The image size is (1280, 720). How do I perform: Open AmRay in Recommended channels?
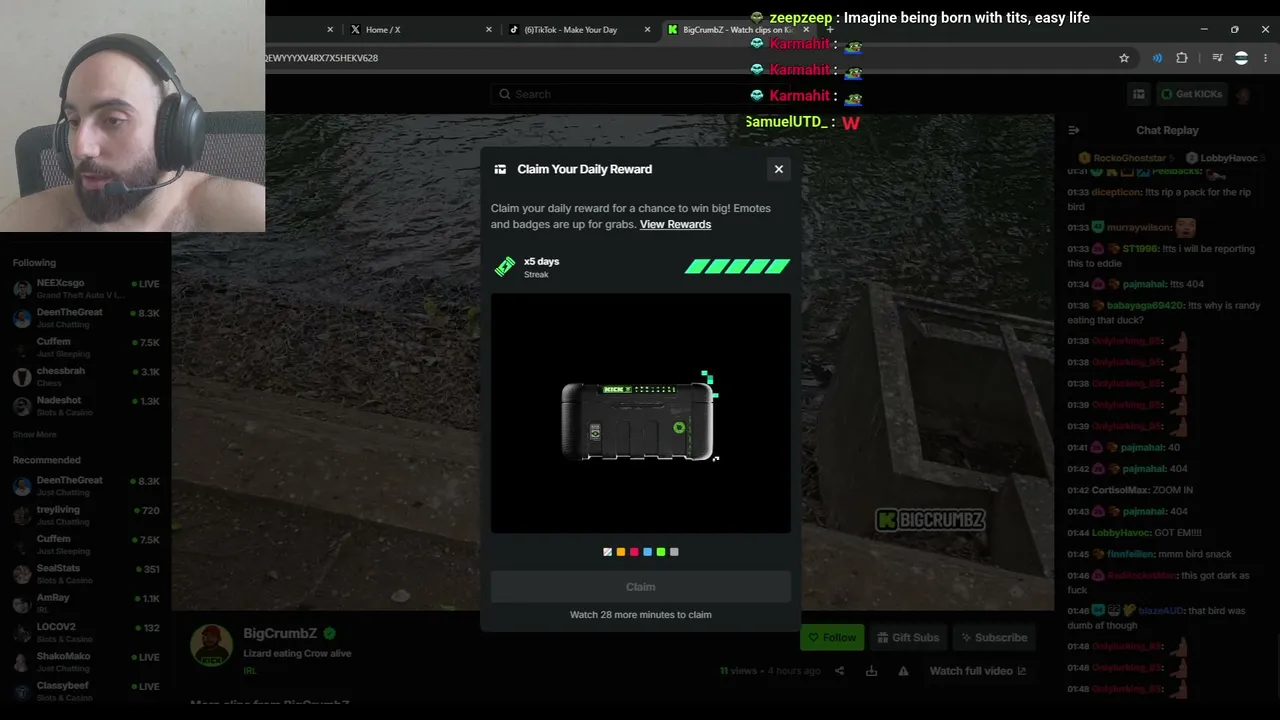pyautogui.click(x=86, y=603)
